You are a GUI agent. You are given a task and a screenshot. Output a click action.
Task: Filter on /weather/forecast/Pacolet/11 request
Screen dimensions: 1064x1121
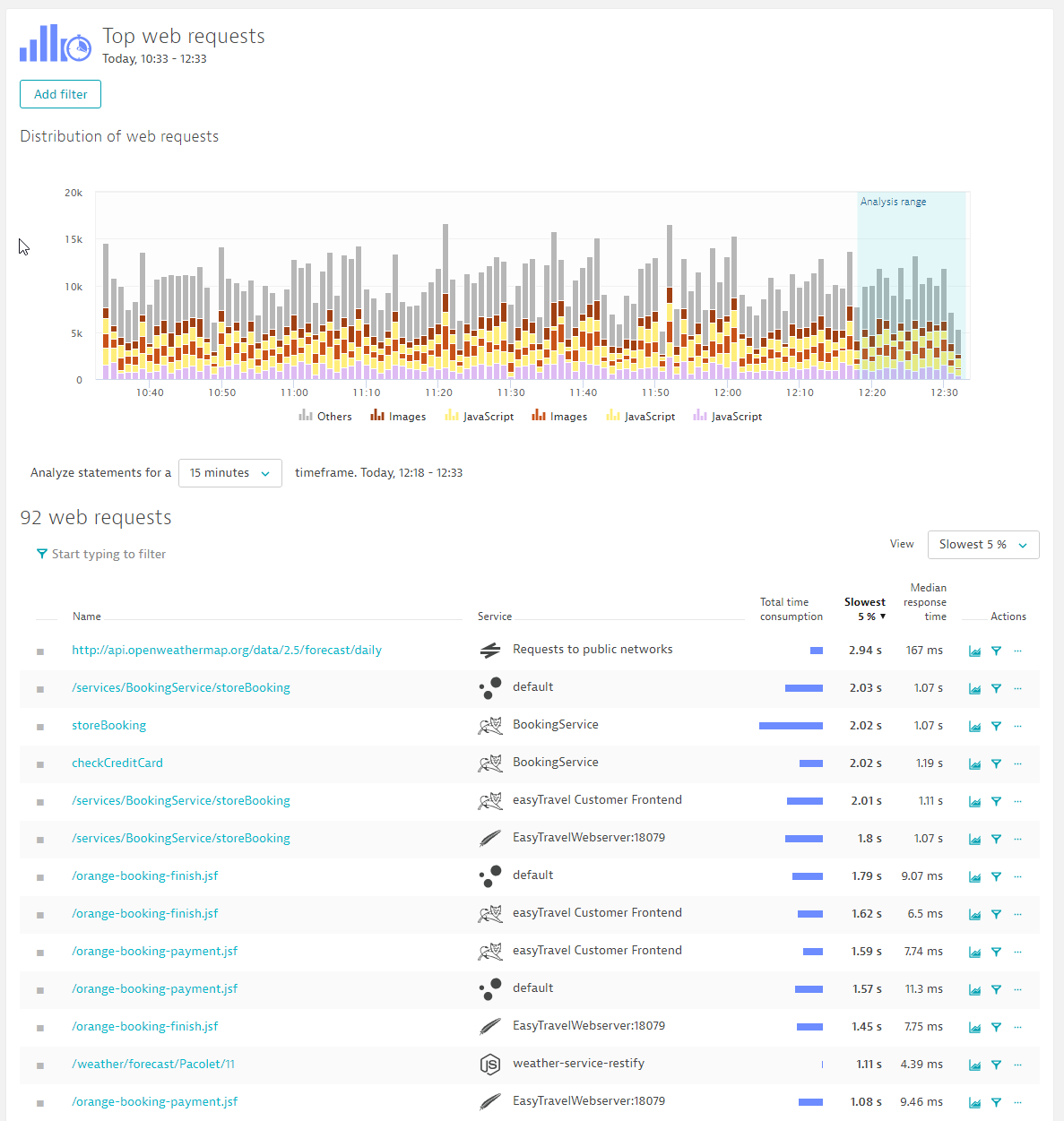point(996,1065)
